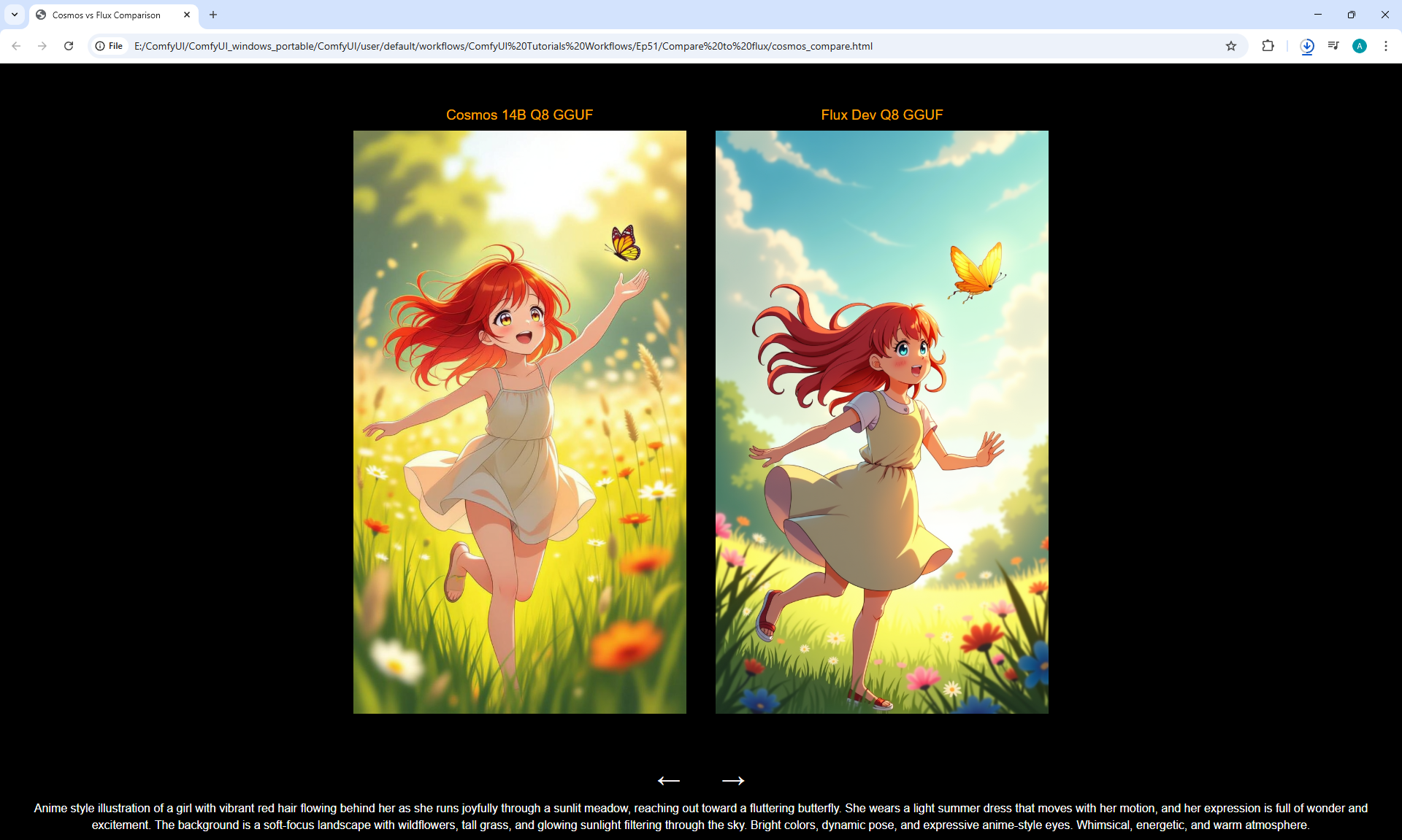The width and height of the screenshot is (1402, 840).
Task: Go to next comparison with right arrow
Action: click(x=732, y=780)
